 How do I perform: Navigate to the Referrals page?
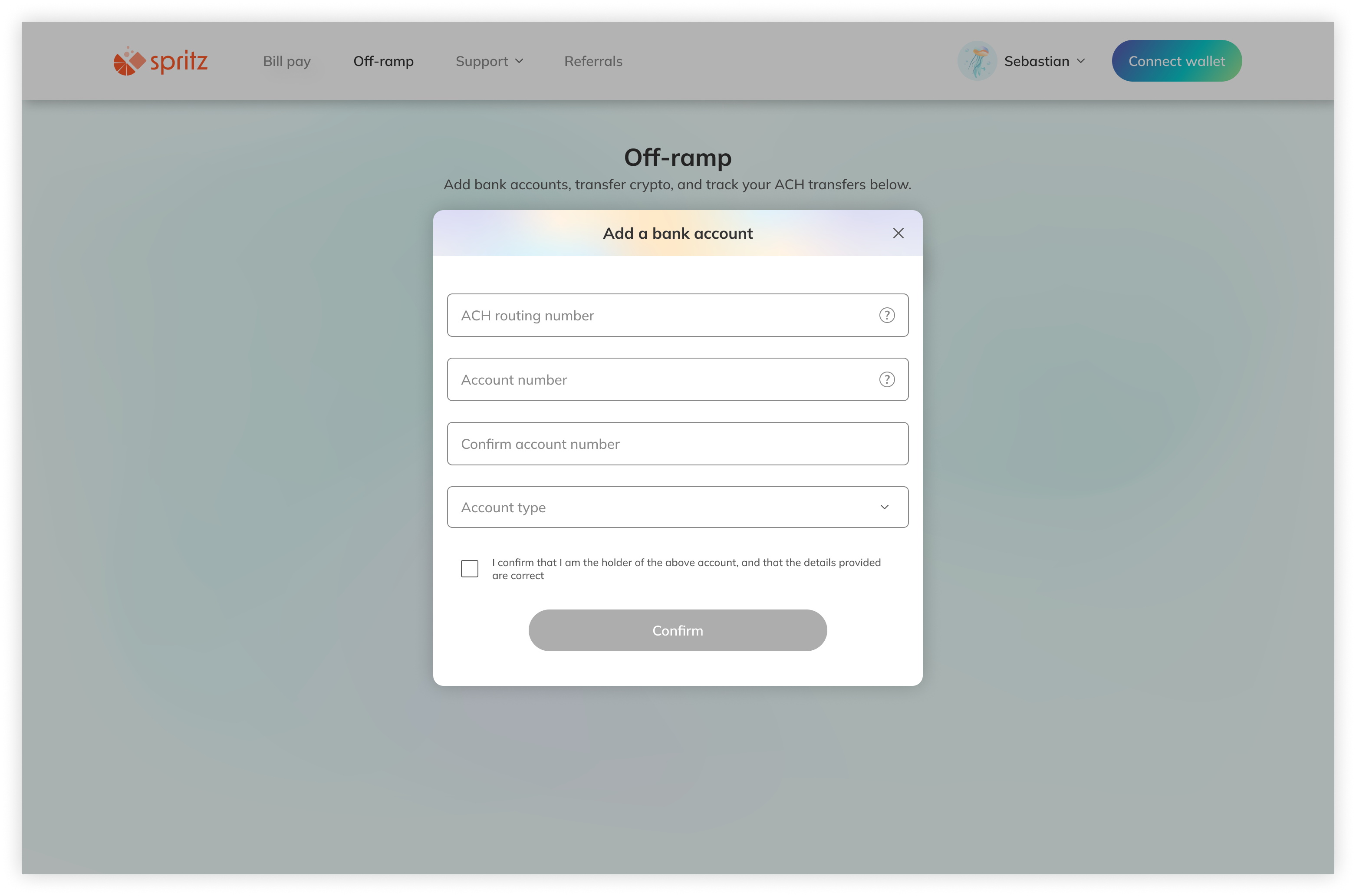click(x=593, y=61)
